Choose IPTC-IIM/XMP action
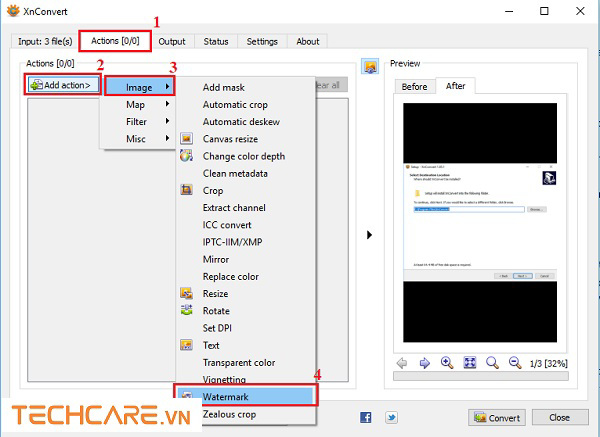This screenshot has height=437, width=600. 246,242
